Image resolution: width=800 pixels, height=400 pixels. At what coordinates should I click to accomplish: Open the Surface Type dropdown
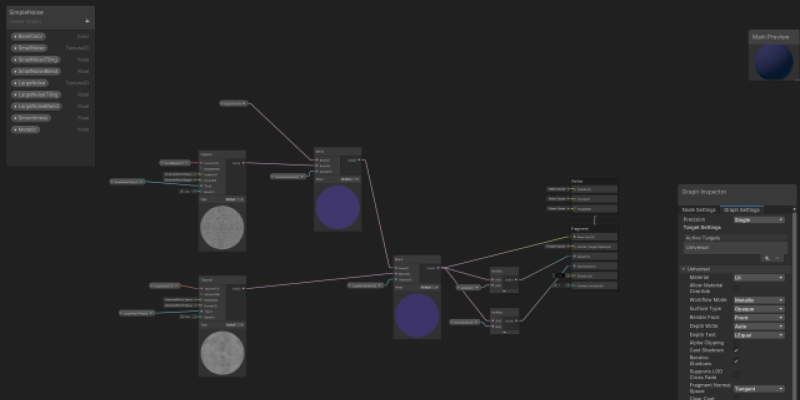(x=759, y=309)
